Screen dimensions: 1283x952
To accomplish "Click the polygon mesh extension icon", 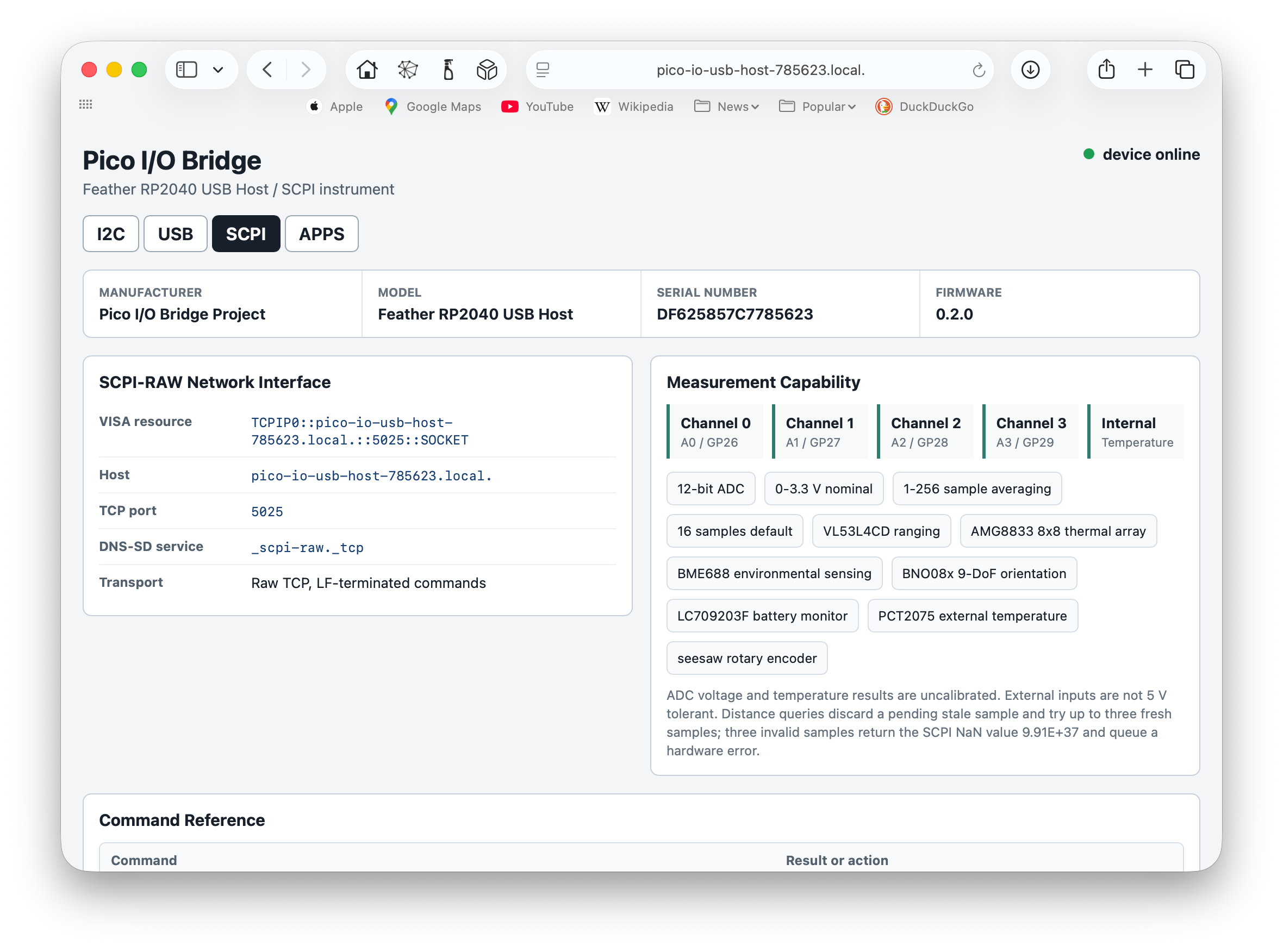I will pyautogui.click(x=408, y=70).
